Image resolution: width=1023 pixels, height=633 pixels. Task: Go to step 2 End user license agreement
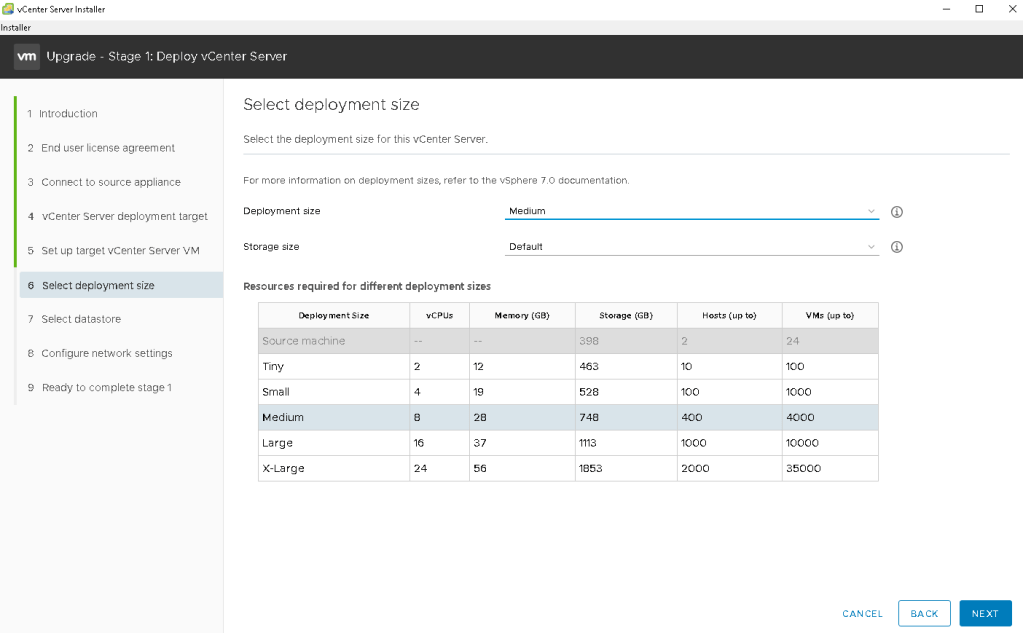coord(108,148)
